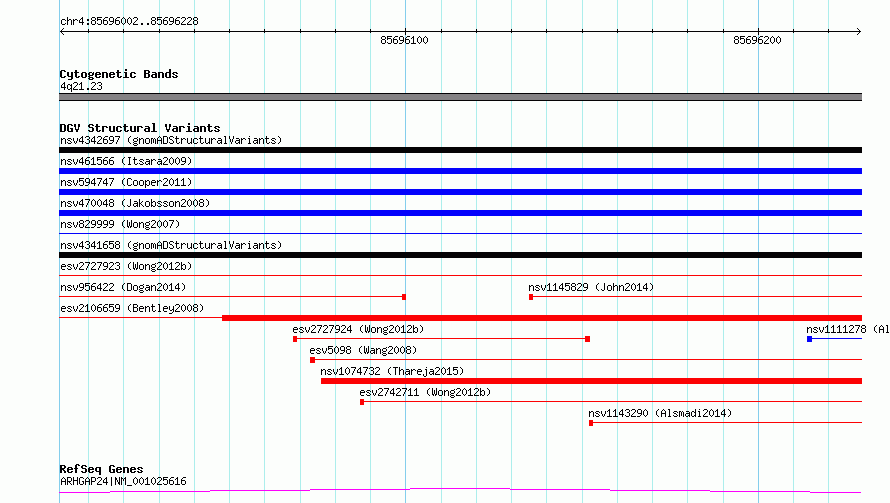Click the red start marker of esv2727924
890x503 pixels.
[295, 339]
